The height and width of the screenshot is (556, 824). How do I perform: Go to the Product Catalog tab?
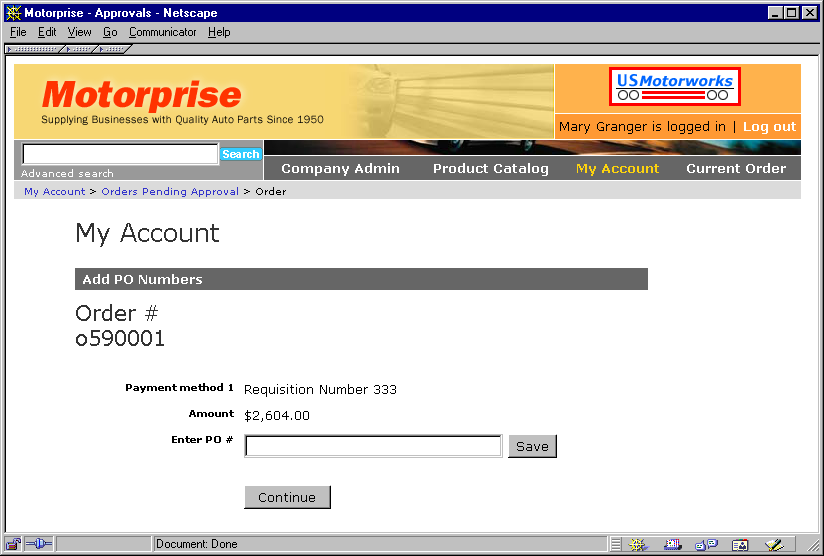[491, 169]
